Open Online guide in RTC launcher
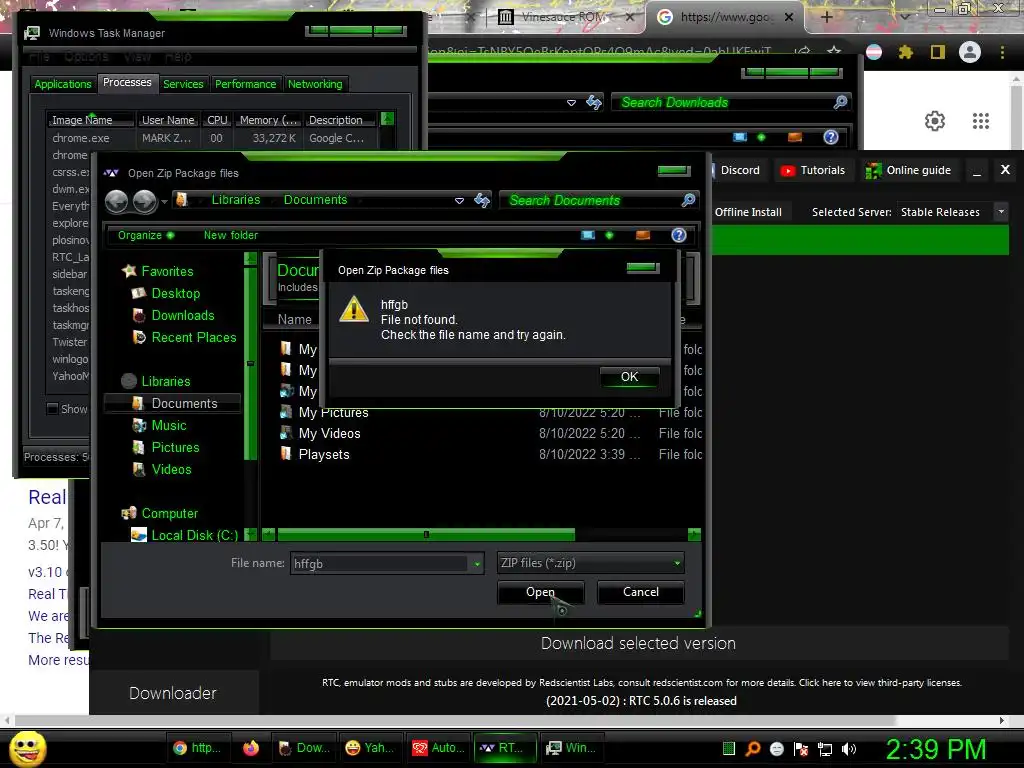 click(908, 170)
